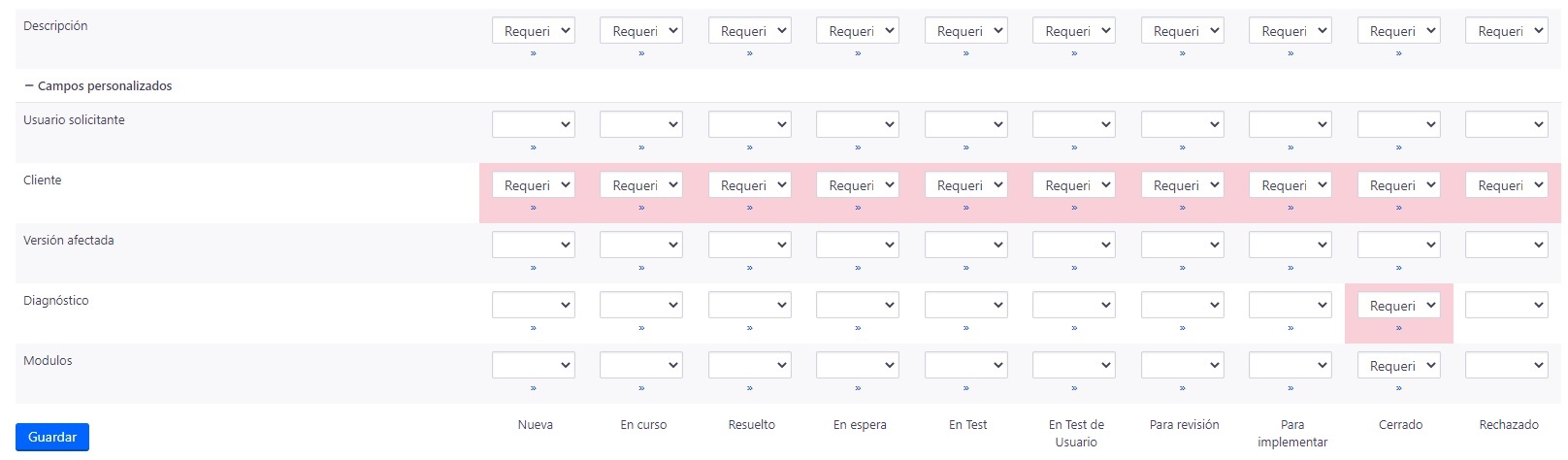Click the » arrow under Descripción's Nueva dropdown
This screenshot has height=460, width=1568.
click(534, 53)
